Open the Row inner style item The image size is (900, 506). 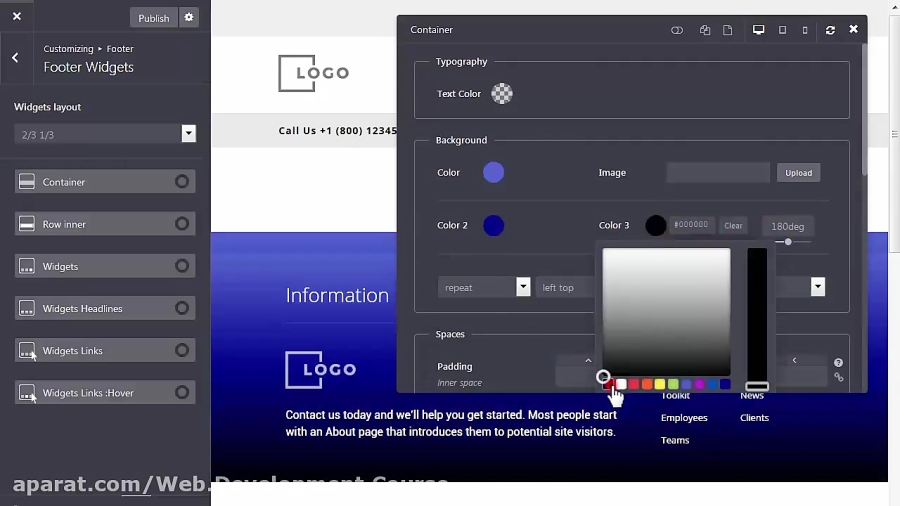[105, 224]
